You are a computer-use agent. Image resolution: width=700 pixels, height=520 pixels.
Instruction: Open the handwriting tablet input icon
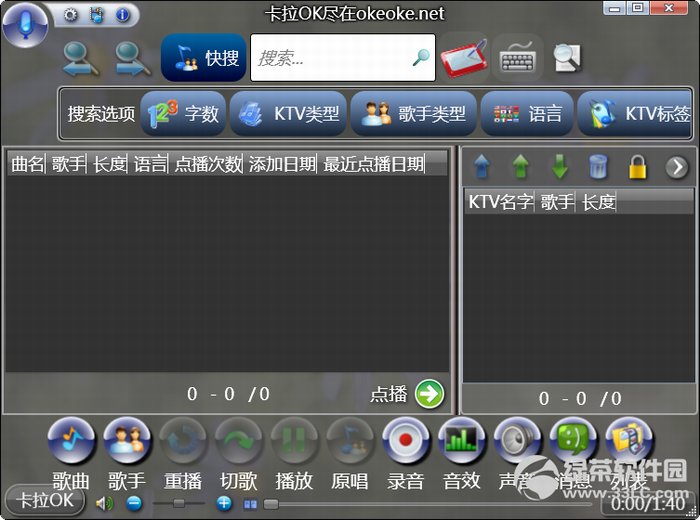point(464,58)
